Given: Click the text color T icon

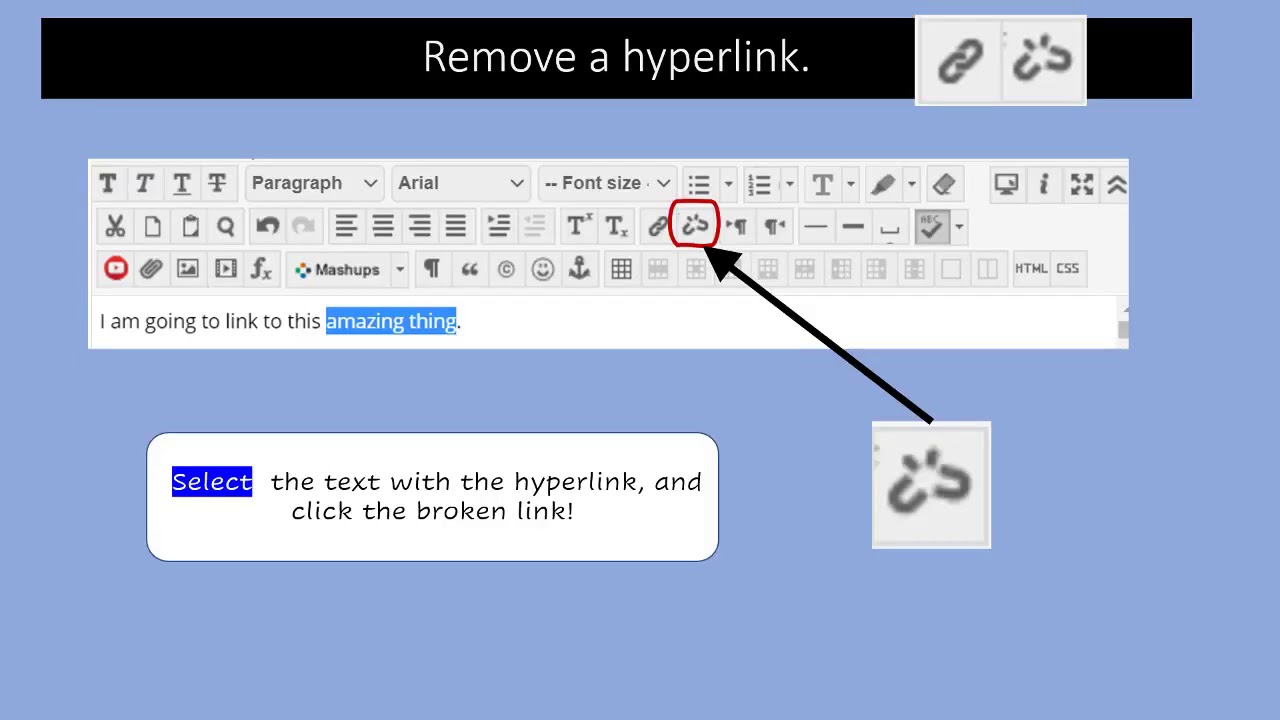Looking at the screenshot, I should [x=822, y=184].
